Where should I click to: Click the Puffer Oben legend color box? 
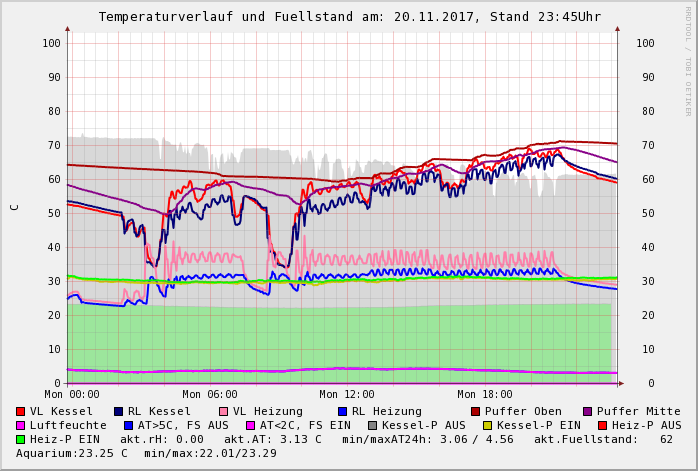click(x=475, y=411)
